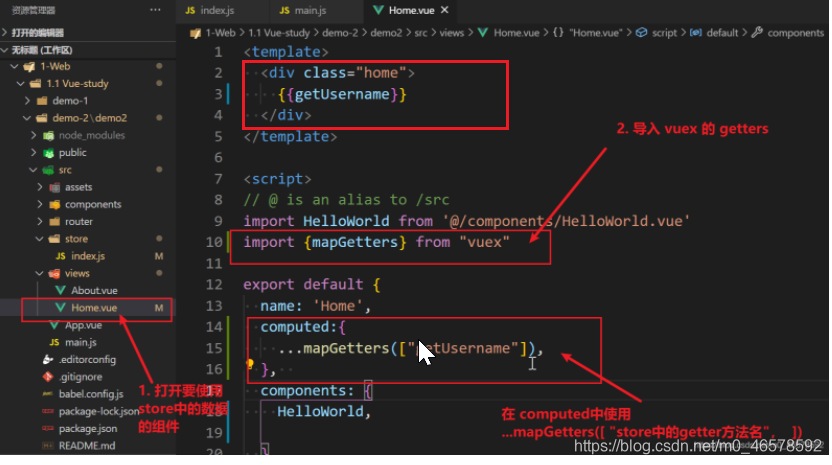
Task: Place cursor on mapGetters in import line
Action: [x=354, y=243]
